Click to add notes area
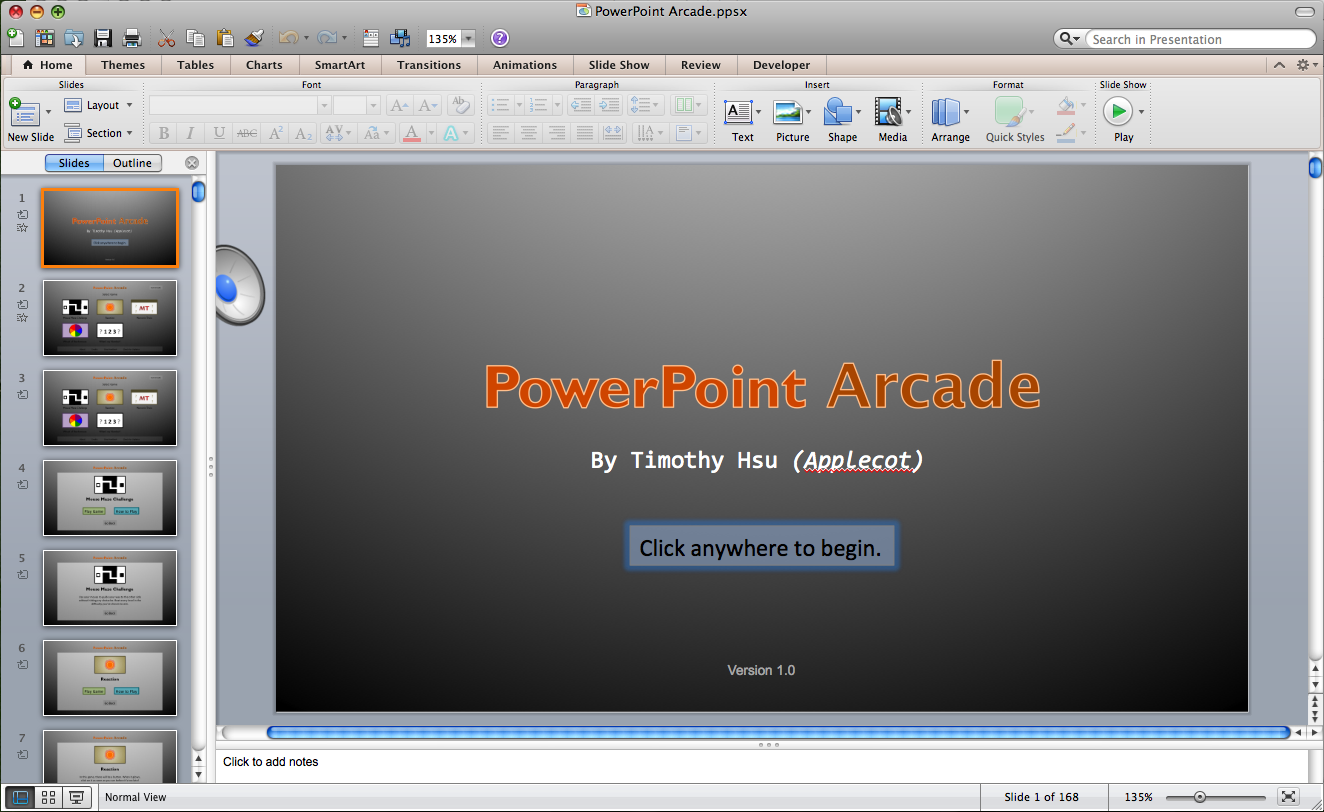Viewport: 1324px width, 812px height. click(x=762, y=766)
